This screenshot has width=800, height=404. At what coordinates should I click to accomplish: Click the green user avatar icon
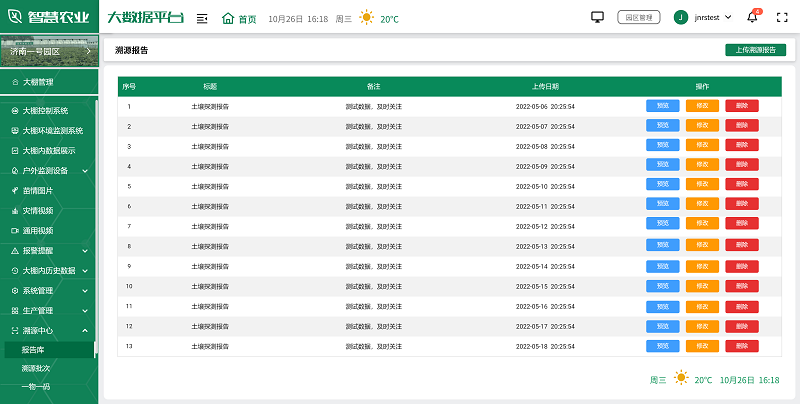[x=681, y=17]
